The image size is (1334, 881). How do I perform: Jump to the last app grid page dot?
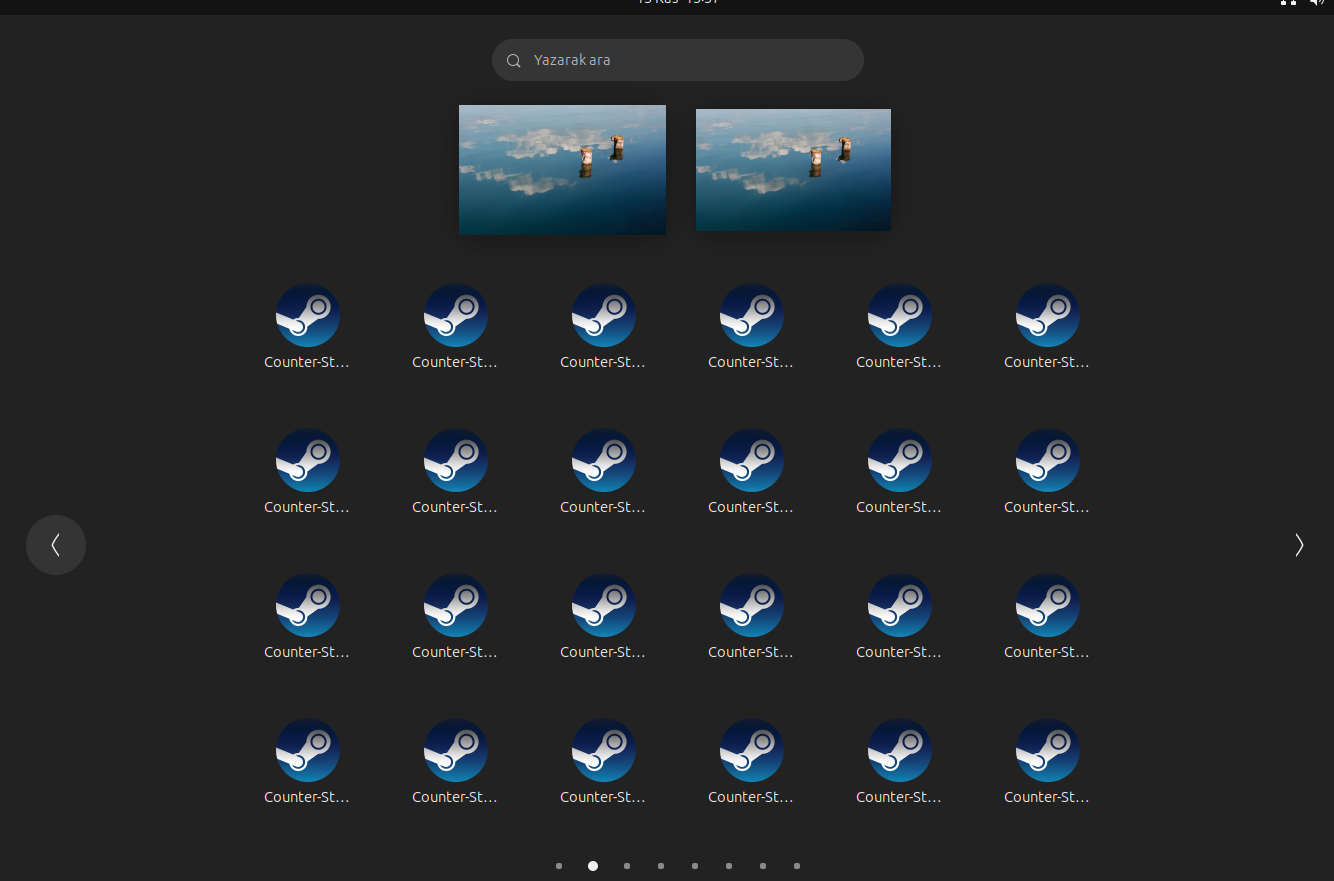[x=797, y=866]
